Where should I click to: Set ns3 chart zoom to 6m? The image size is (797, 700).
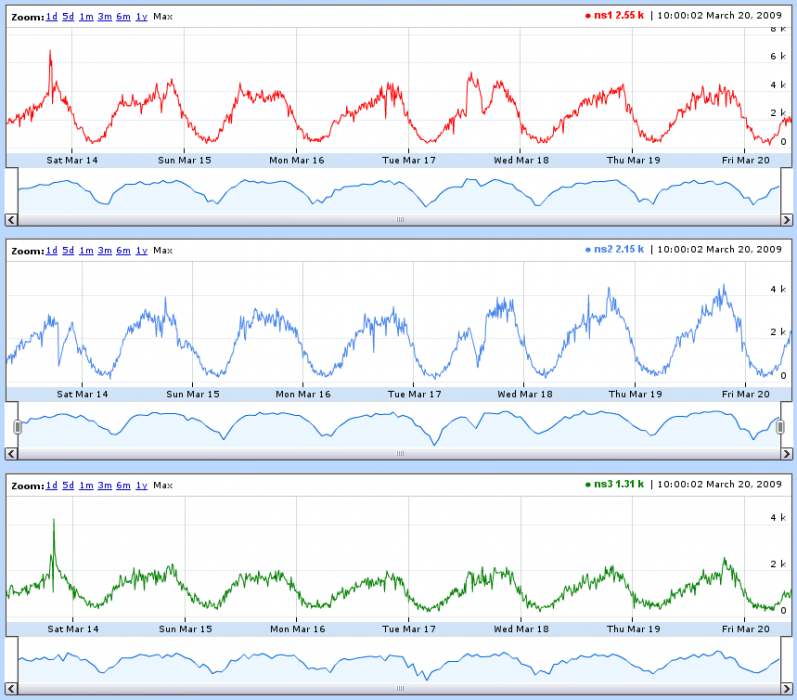pyautogui.click(x=124, y=485)
